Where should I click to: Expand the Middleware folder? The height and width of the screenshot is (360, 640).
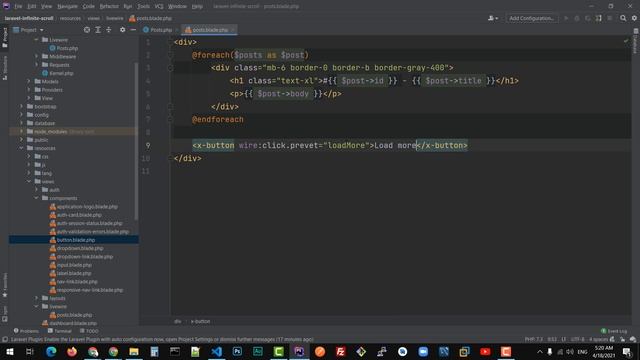tap(36, 56)
